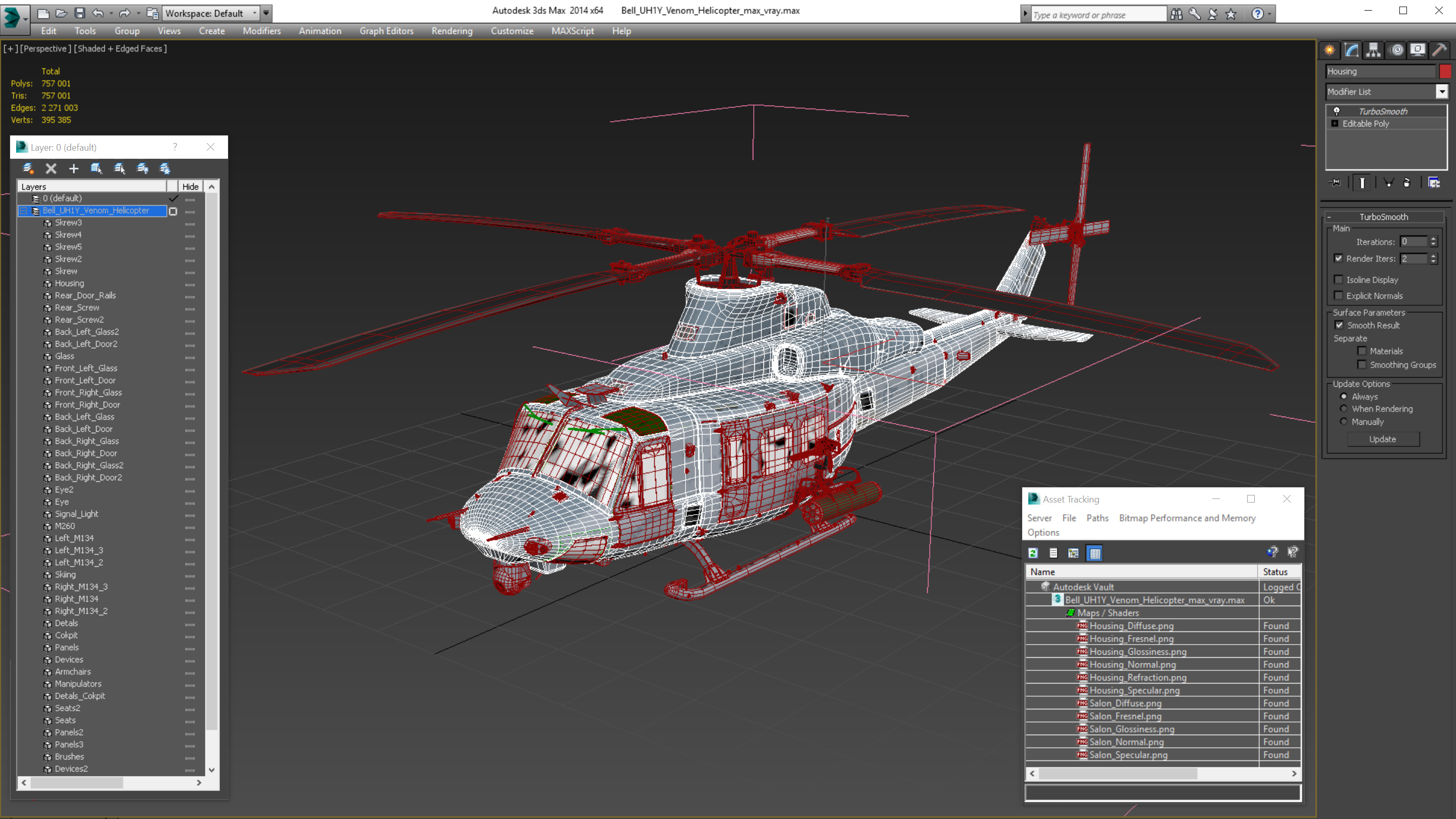The image size is (1456, 819).
Task: Open the Rendering menu
Action: pos(451,31)
